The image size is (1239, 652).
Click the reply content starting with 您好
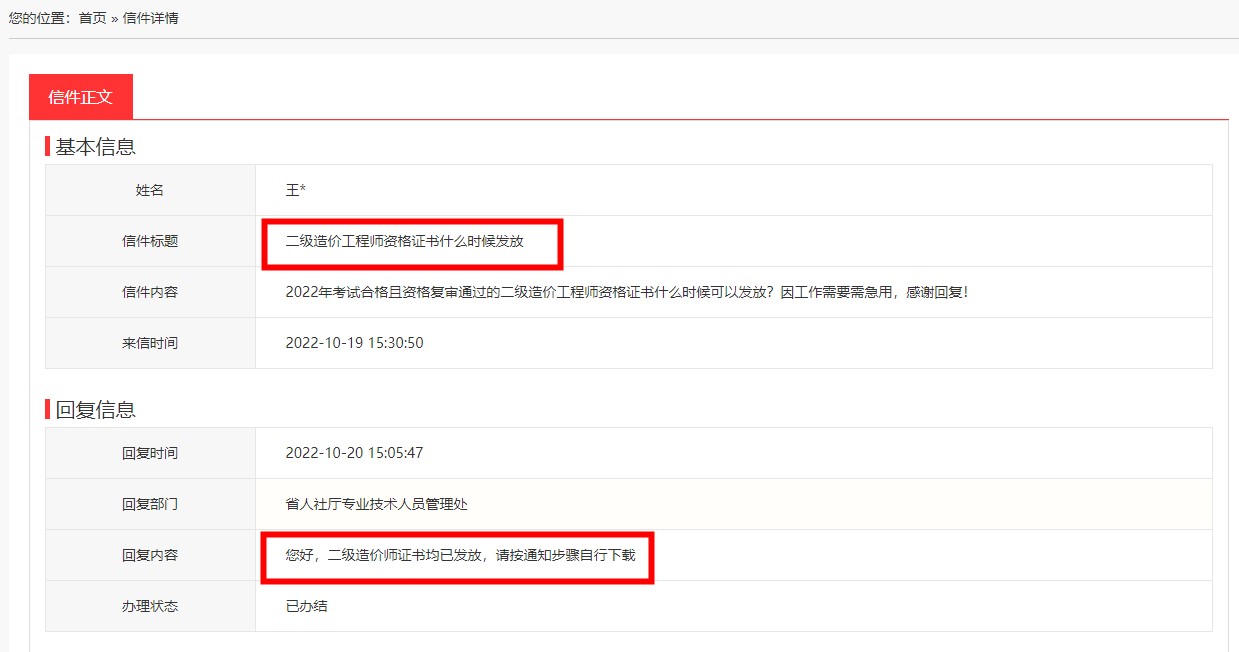pos(460,555)
